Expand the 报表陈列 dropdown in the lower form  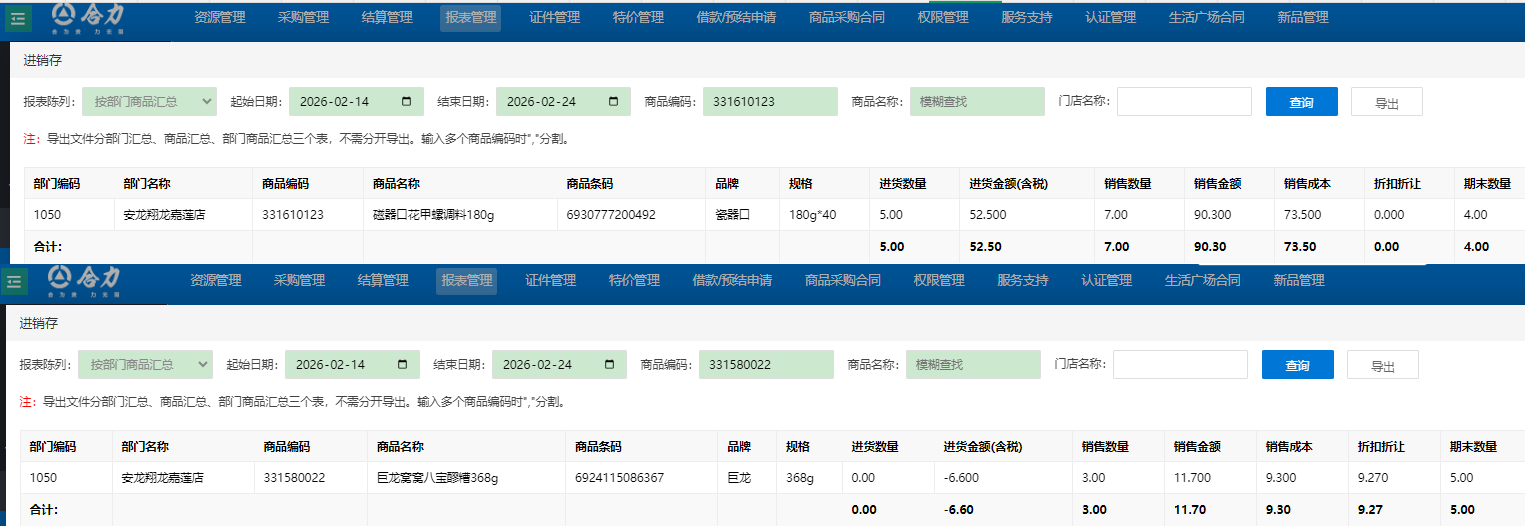click(x=146, y=365)
